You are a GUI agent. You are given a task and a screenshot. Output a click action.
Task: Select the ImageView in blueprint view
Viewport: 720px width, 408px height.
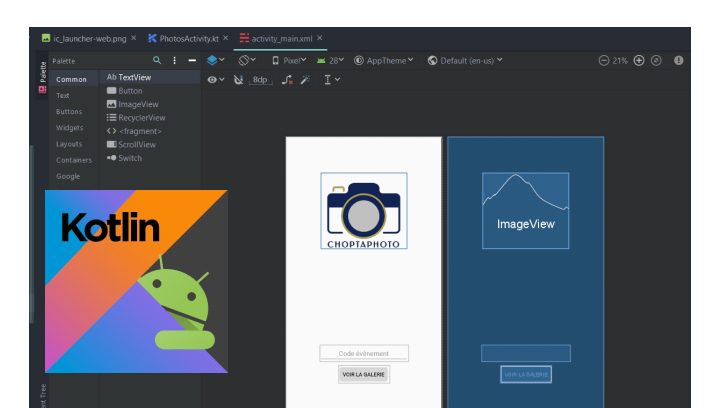526,211
